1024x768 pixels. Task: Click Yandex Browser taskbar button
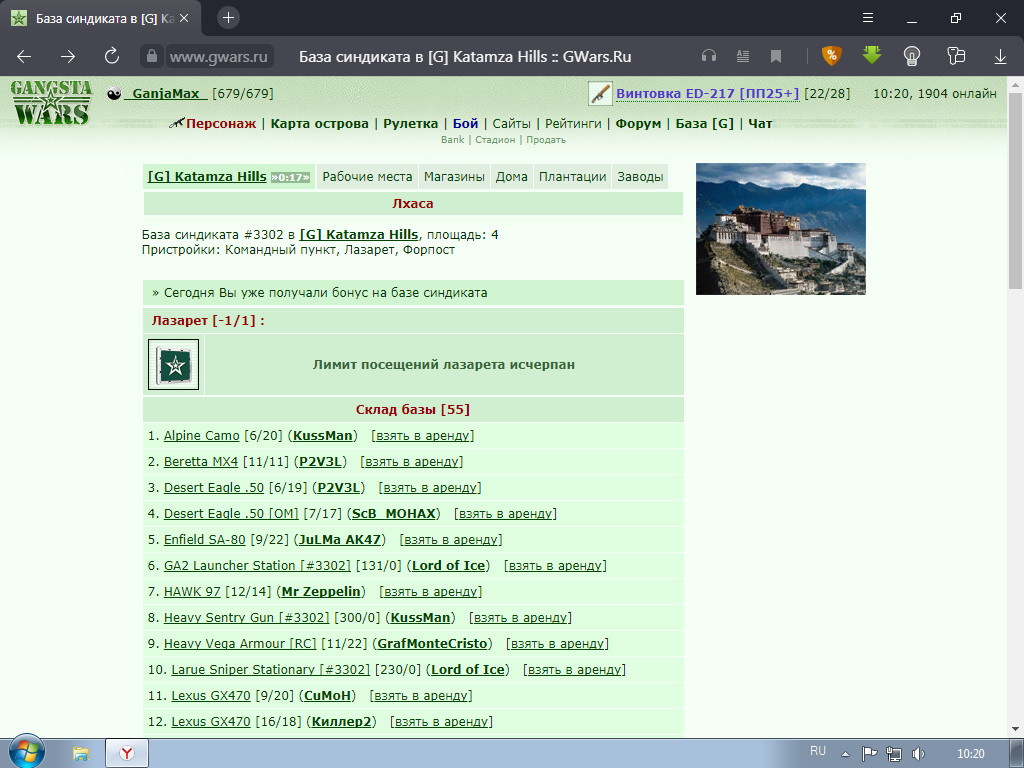click(x=127, y=753)
